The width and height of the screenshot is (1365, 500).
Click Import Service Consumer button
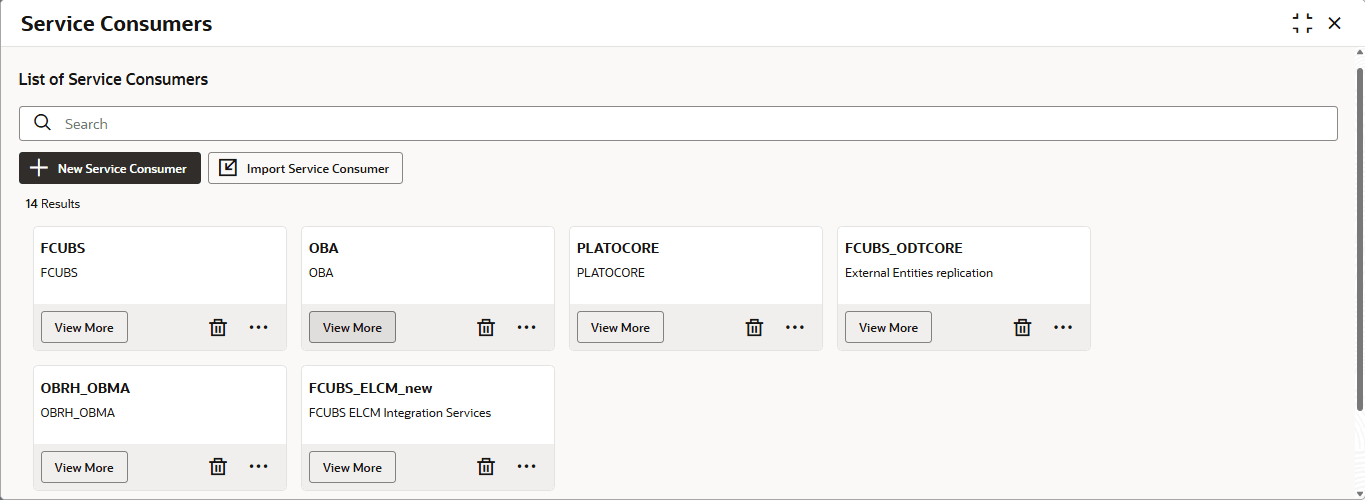pyautogui.click(x=305, y=168)
